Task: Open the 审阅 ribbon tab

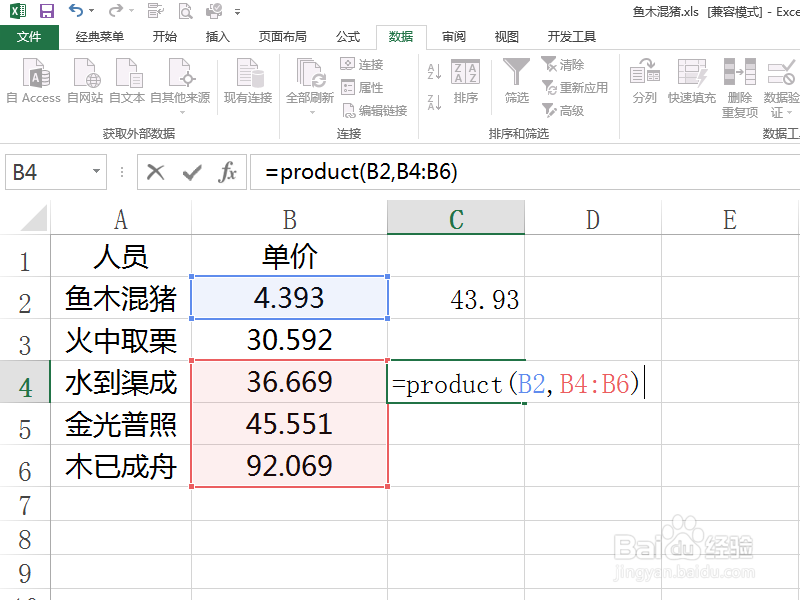Action: 453,36
